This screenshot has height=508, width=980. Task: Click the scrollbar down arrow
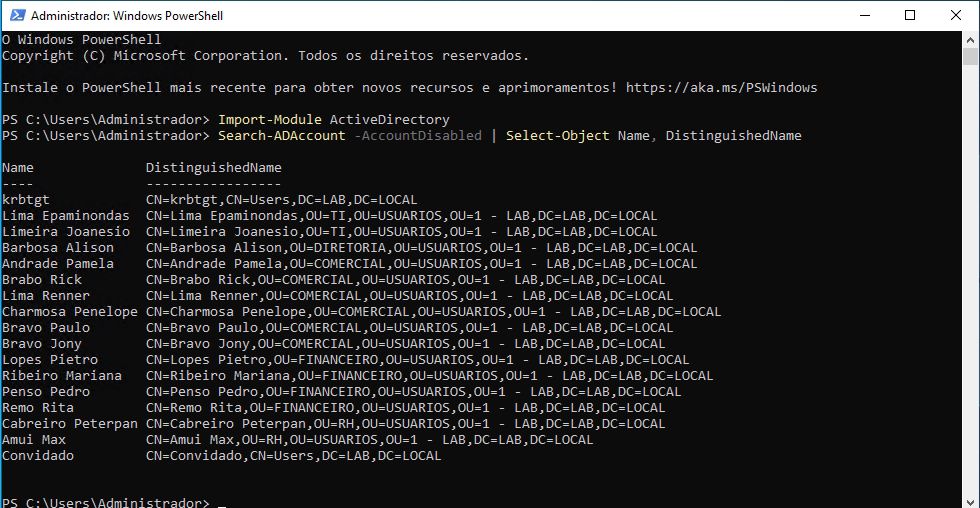point(970,501)
